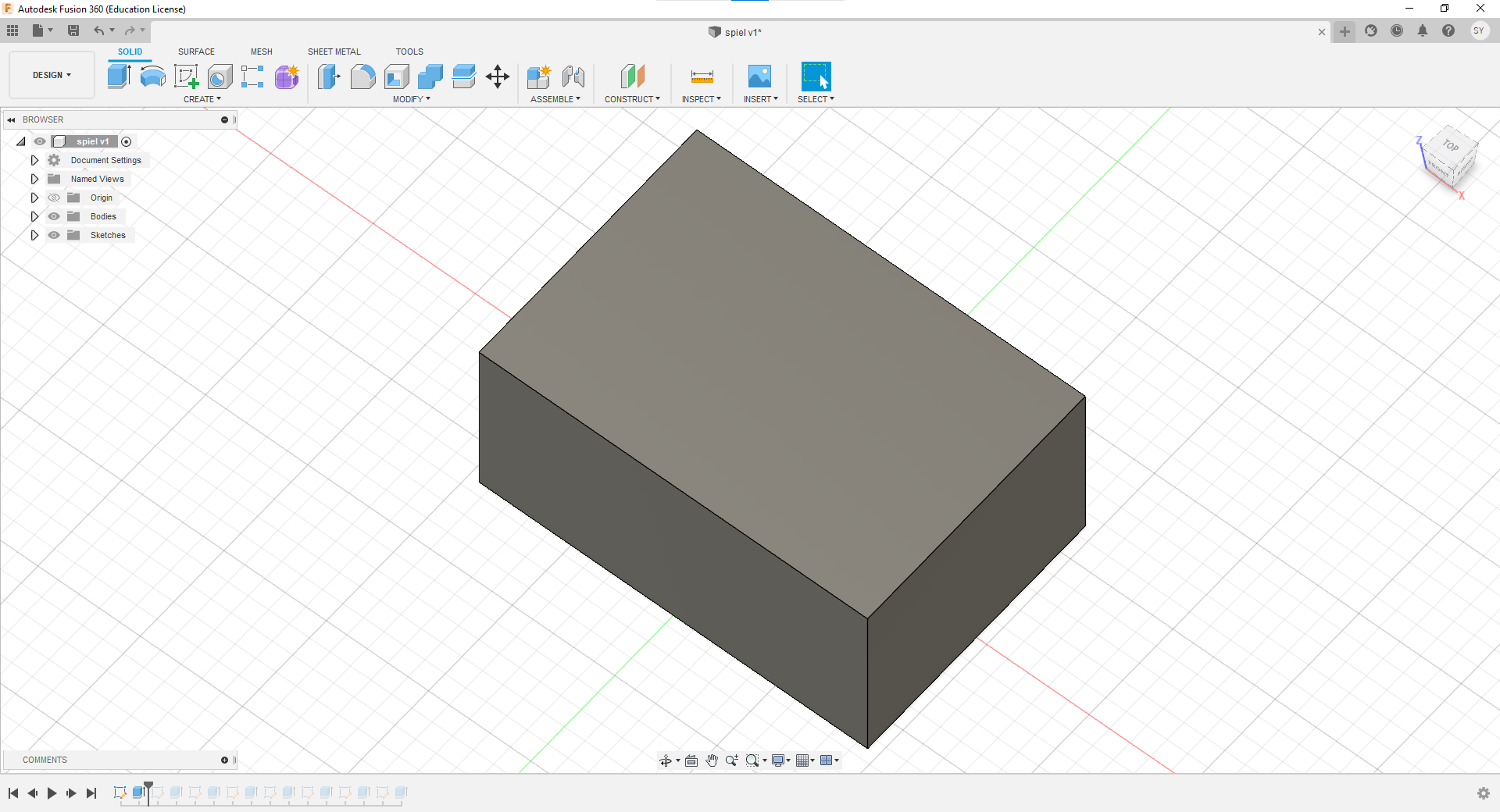Hide the Sketches folder
Viewport: 1500px width, 812px height.
tap(53, 235)
